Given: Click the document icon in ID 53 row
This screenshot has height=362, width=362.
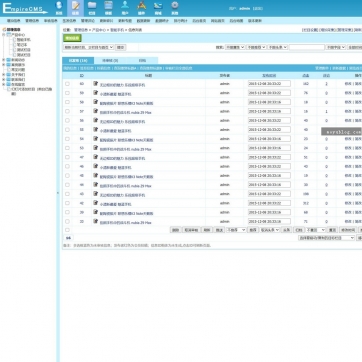Looking at the screenshot, I should [96, 148].
